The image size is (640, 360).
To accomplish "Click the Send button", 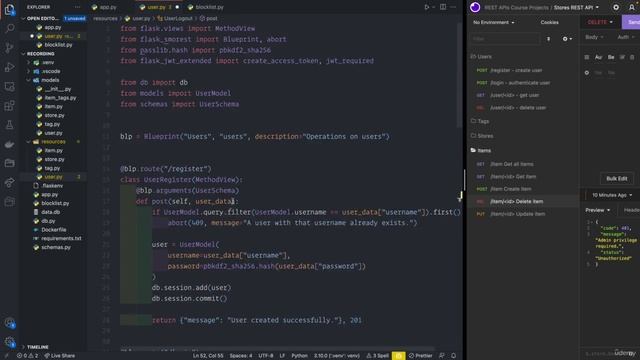I will [x=632, y=22].
